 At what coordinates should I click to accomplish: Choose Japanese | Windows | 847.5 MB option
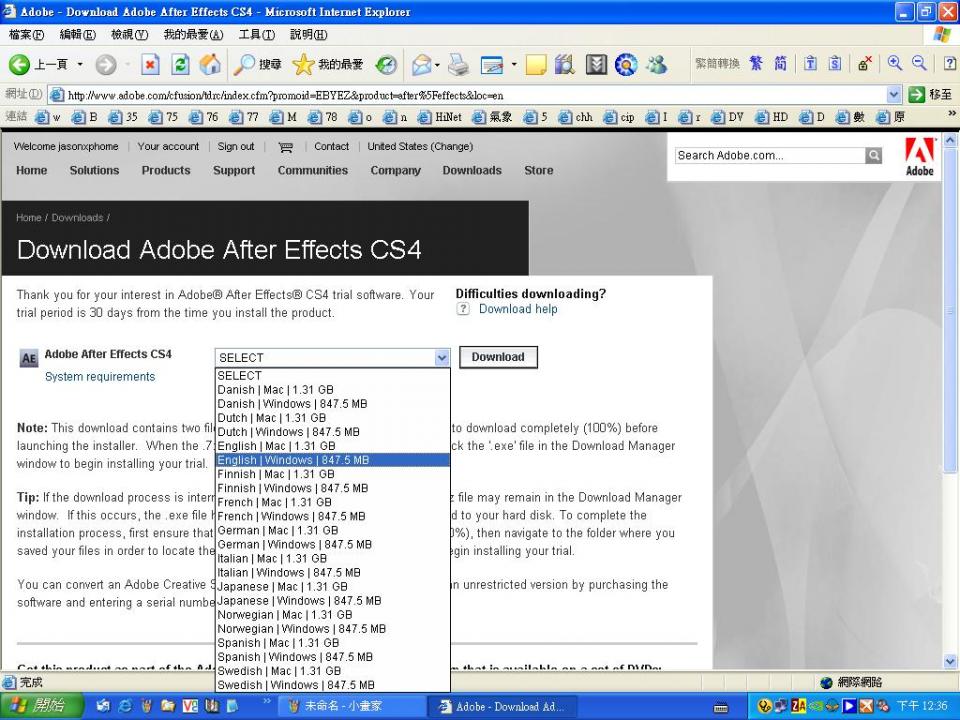click(x=333, y=601)
